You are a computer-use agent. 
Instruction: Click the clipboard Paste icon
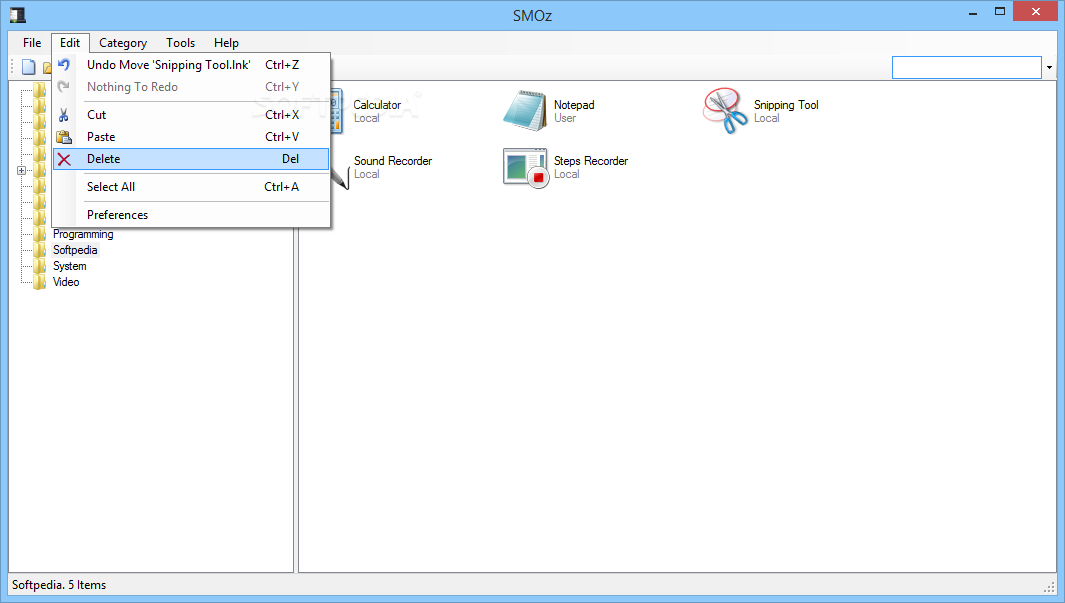(x=64, y=137)
